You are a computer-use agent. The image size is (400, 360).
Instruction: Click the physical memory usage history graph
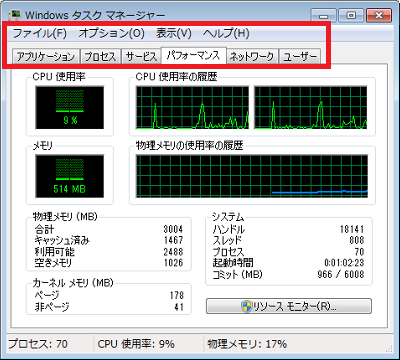point(252,176)
